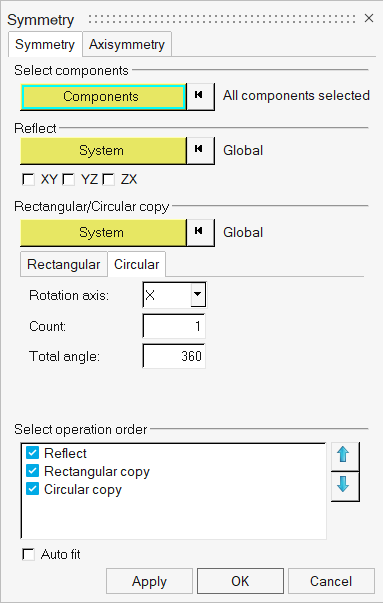Click the Total angle input field
383x603 pixels.
pos(174,356)
